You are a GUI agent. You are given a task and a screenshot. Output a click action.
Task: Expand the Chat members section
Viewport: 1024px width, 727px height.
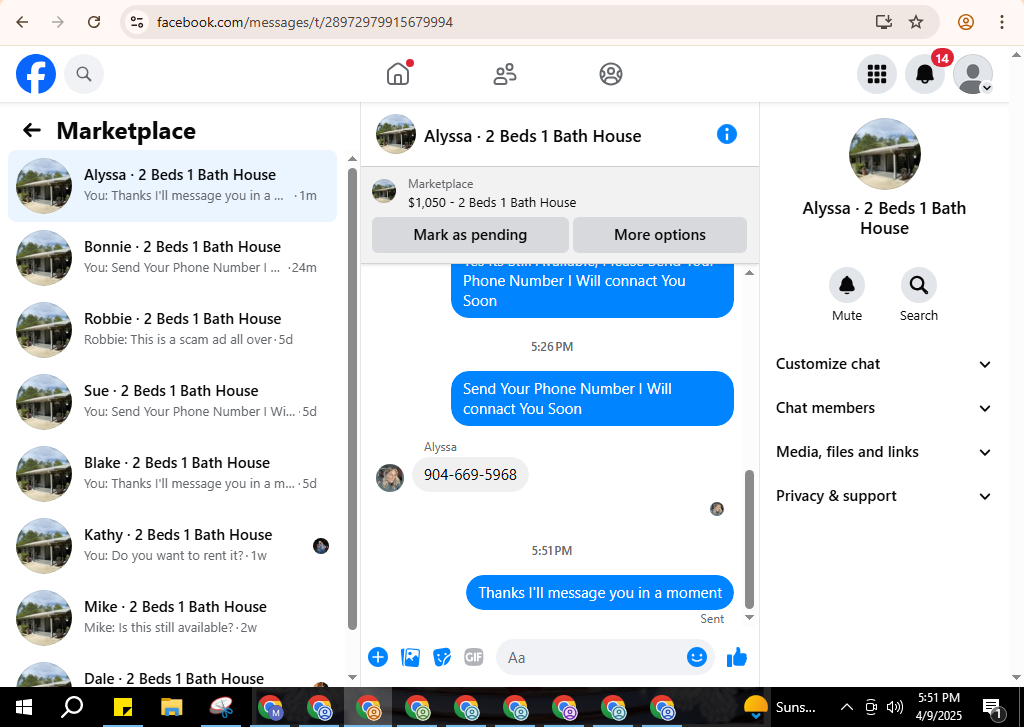click(x=884, y=408)
